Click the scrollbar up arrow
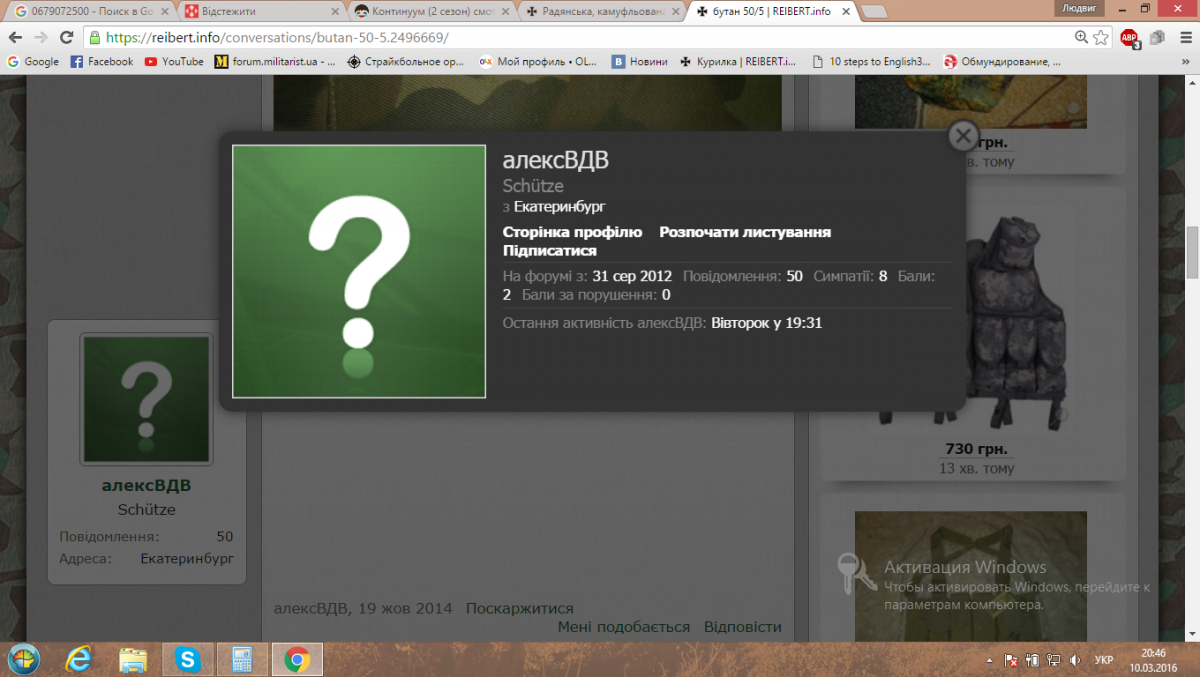Screen dimensions: 1200x677 [x=1192, y=81]
